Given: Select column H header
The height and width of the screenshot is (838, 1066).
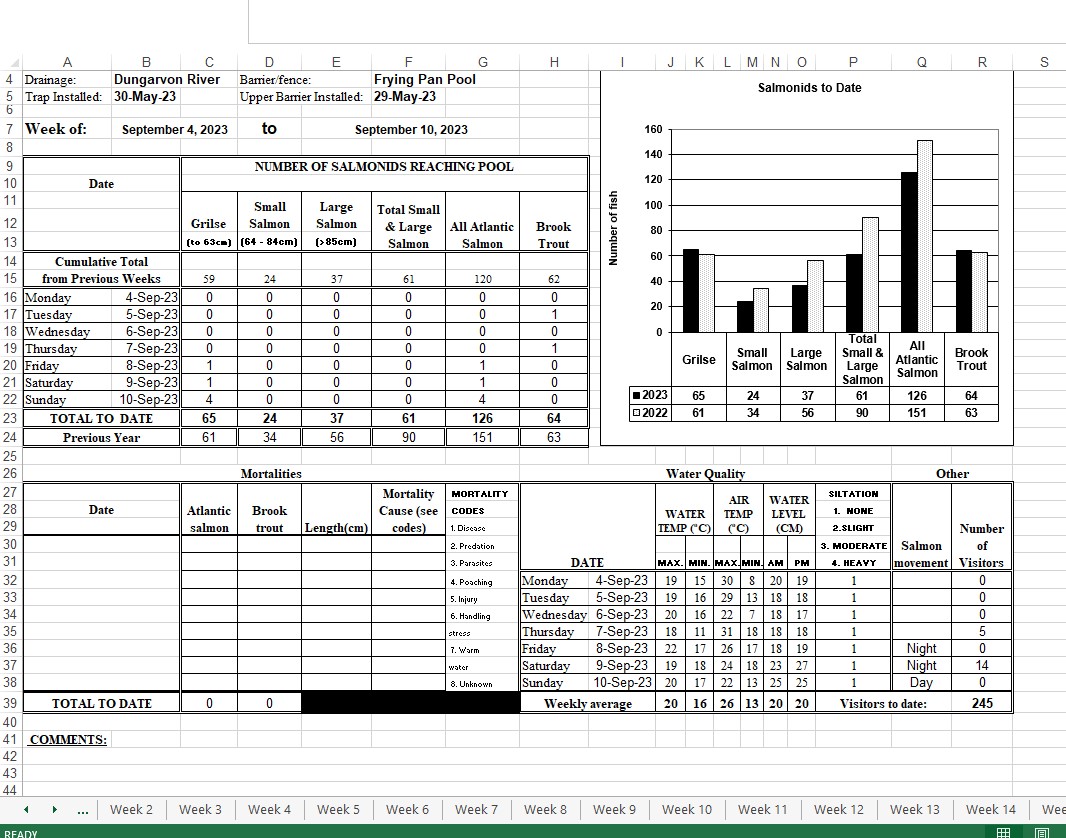Looking at the screenshot, I should pyautogui.click(x=554, y=63).
